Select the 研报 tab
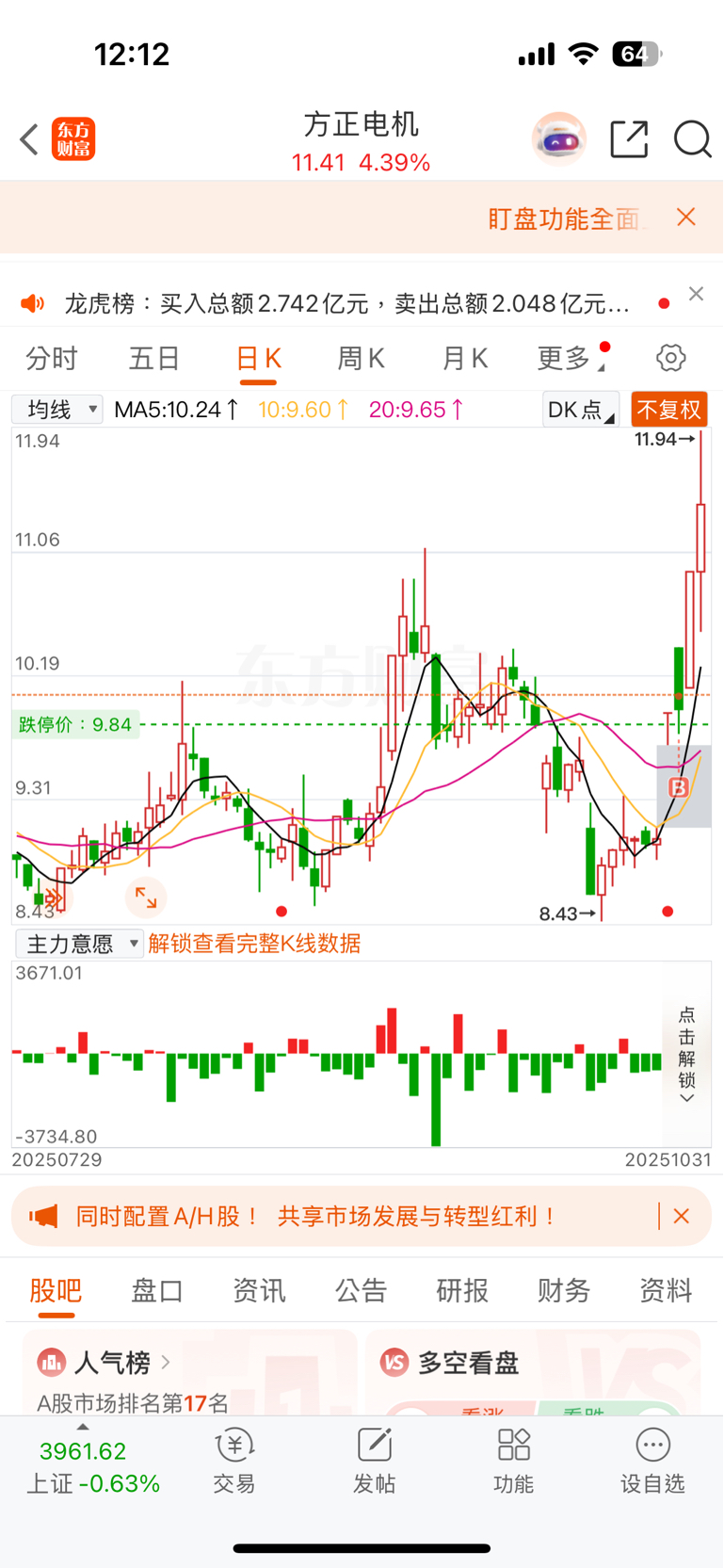This screenshot has width=724, height=1568. [462, 1290]
